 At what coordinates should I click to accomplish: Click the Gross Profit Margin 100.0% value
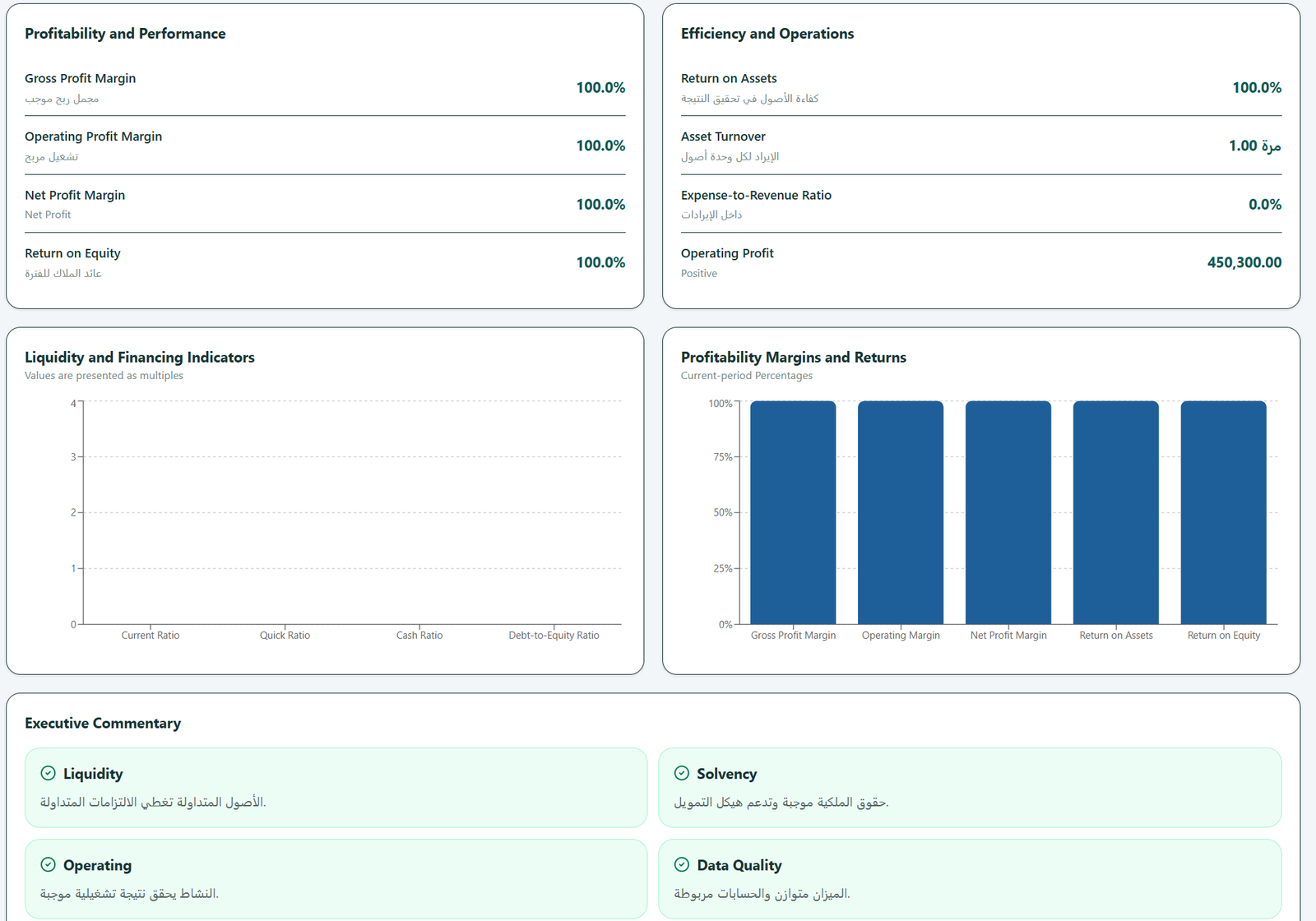(600, 88)
